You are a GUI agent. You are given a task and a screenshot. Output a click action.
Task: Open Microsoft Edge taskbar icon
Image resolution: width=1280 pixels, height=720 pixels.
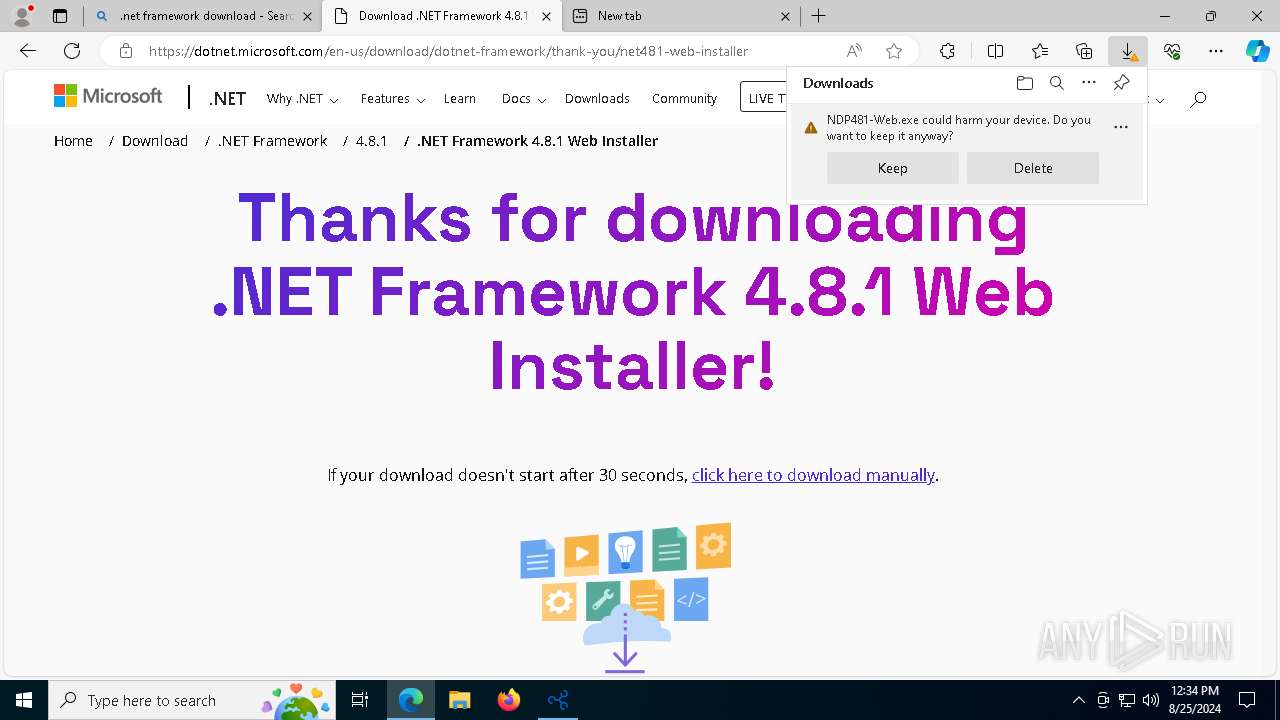(x=411, y=700)
